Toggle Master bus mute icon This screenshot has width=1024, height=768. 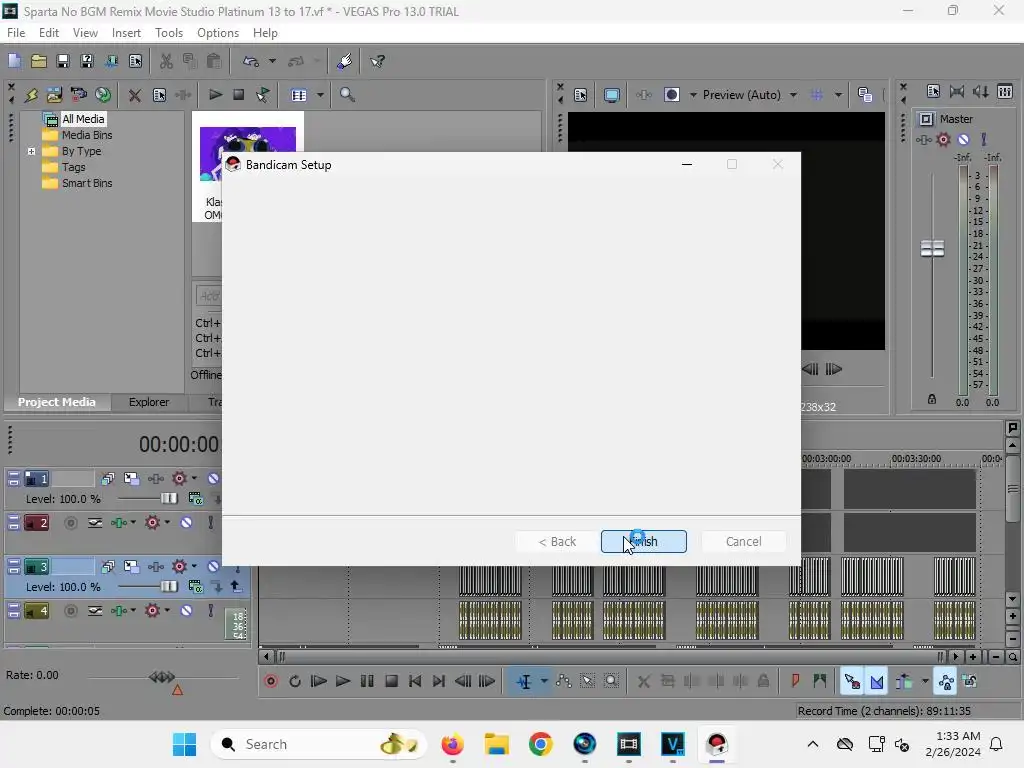coord(963,139)
